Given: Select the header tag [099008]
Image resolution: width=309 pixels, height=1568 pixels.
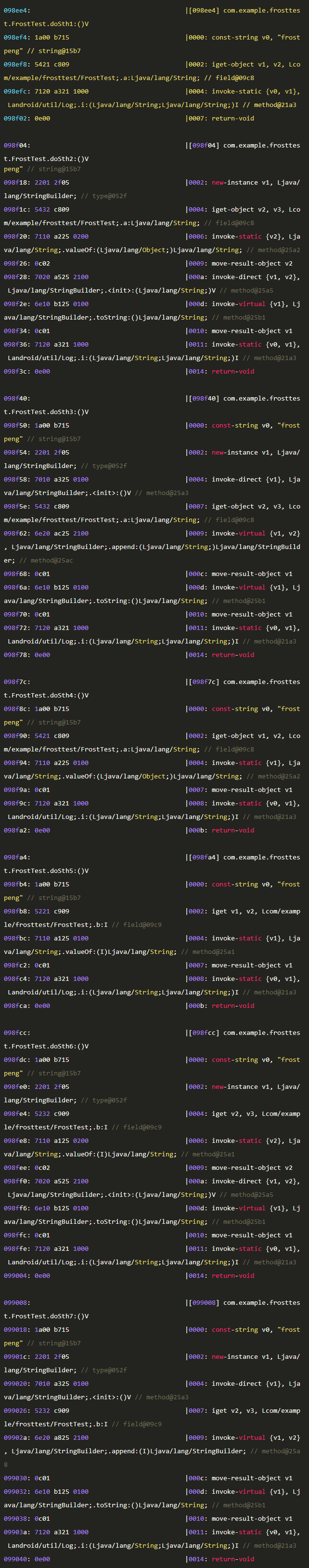Looking at the screenshot, I should click(x=204, y=1302).
